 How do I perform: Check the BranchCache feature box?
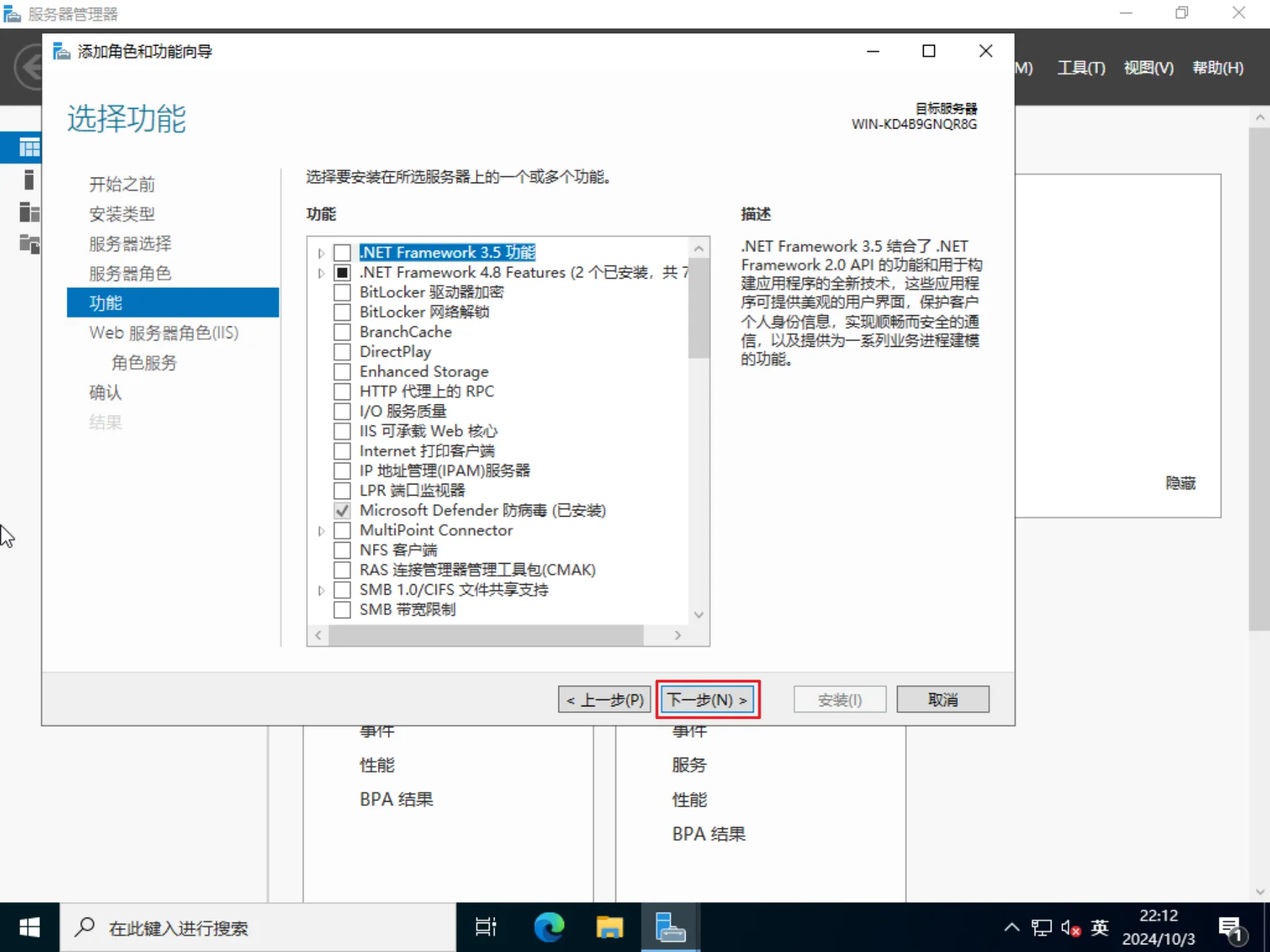(x=342, y=331)
